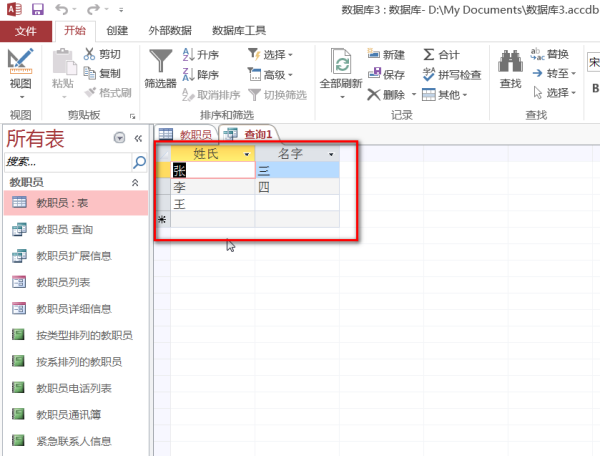The image size is (600, 456).
Task: Open 所有表 navigation pane menu arrow
Action: tap(119, 138)
